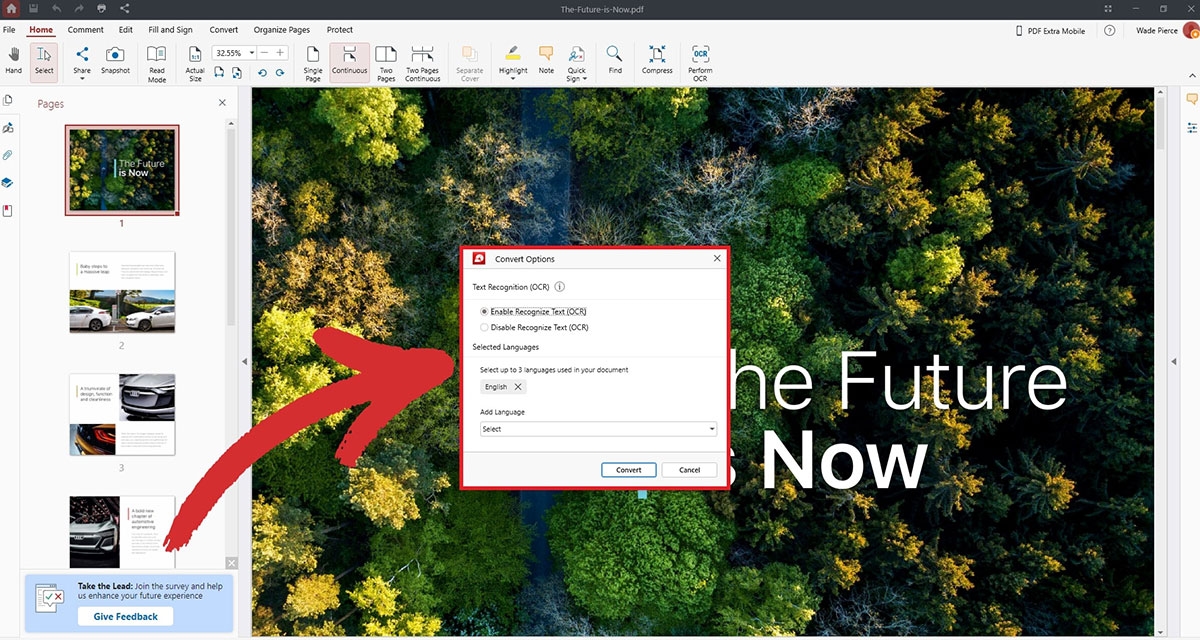
Task: Switch to the Comment tab
Action: pos(86,30)
